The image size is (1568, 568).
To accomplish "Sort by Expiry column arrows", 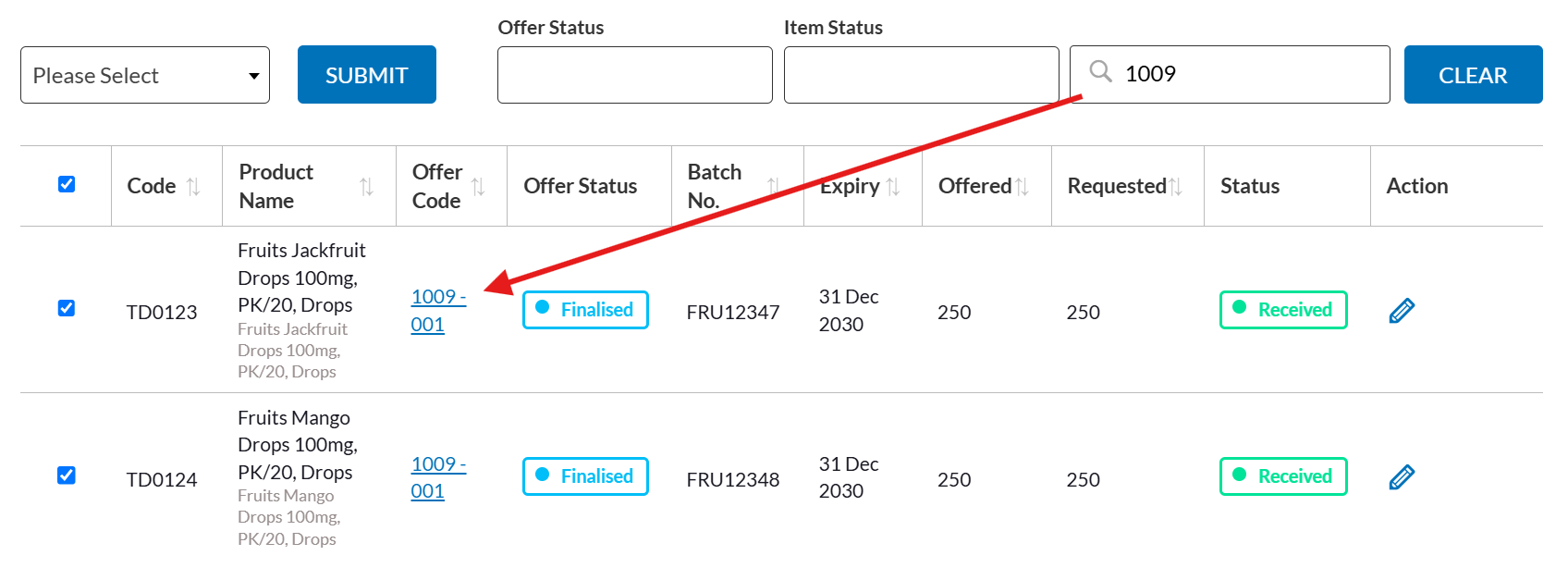I will click(x=893, y=187).
